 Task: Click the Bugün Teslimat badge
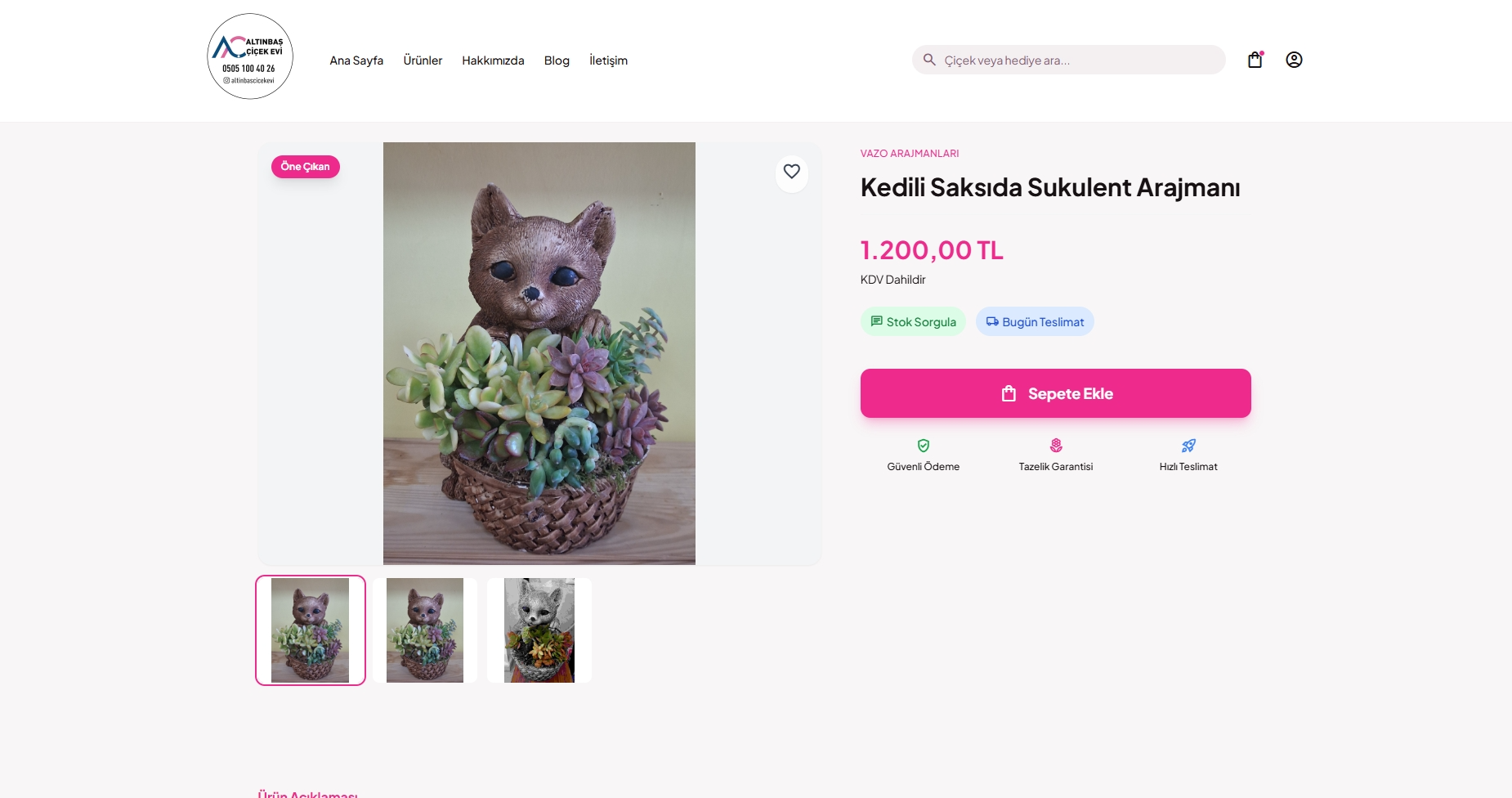click(x=1035, y=322)
